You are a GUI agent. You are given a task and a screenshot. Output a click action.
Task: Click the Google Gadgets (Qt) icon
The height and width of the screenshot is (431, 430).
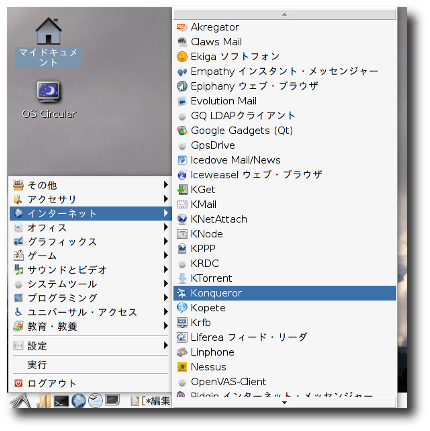pos(182,131)
